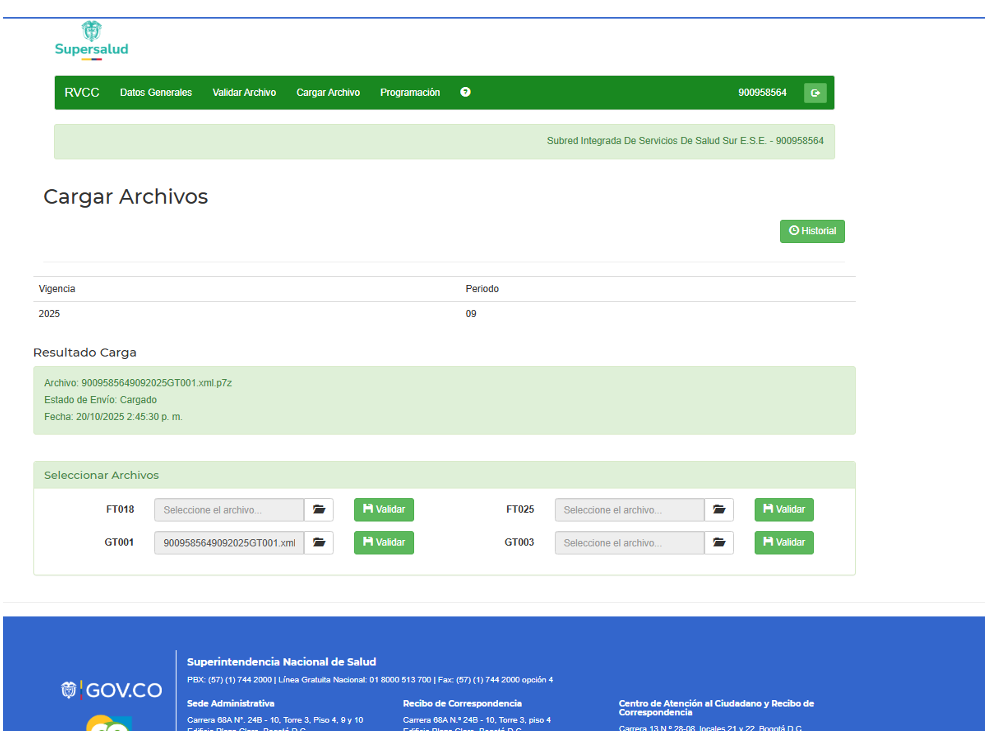Screen dimensions: 992x741
Task: Click the logout icon in navbar
Action: pos(815,93)
